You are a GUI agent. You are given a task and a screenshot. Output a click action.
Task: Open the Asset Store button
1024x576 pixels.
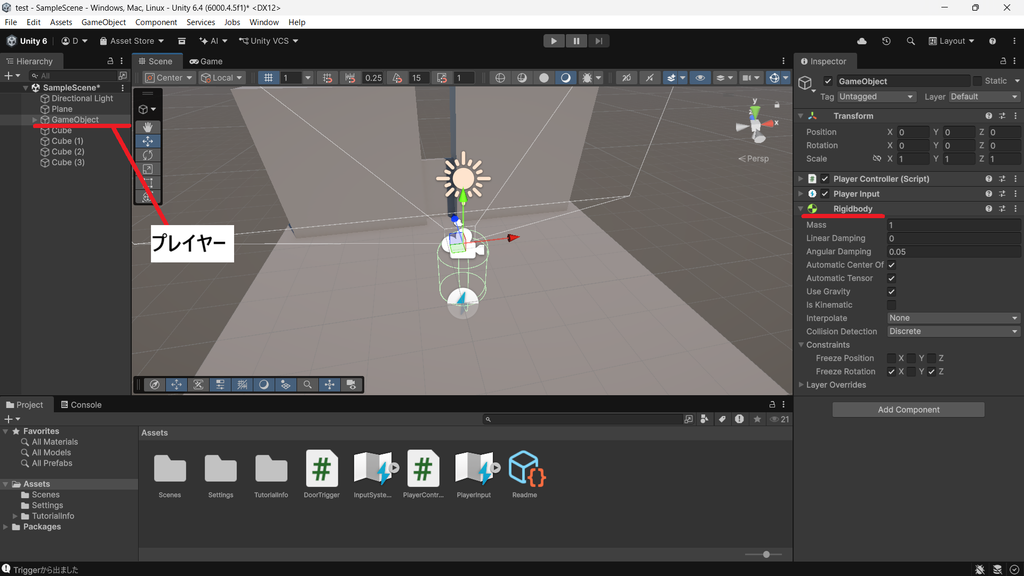pyautogui.click(x=131, y=40)
